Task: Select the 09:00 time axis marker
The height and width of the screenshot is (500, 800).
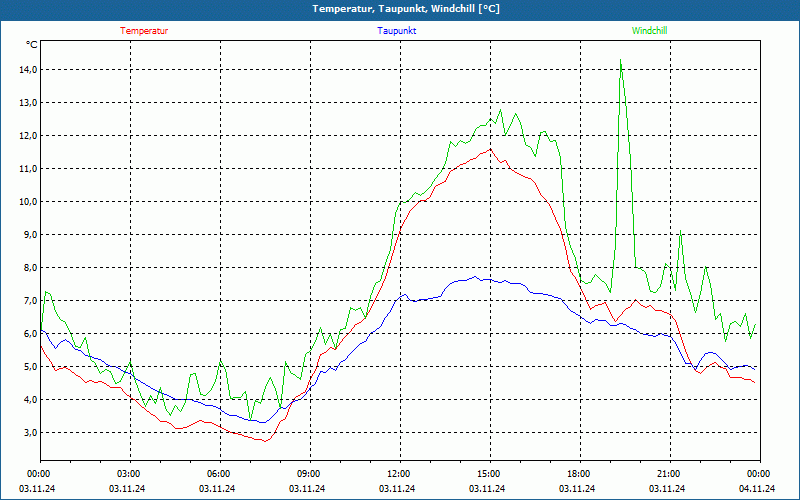Action: (x=309, y=474)
